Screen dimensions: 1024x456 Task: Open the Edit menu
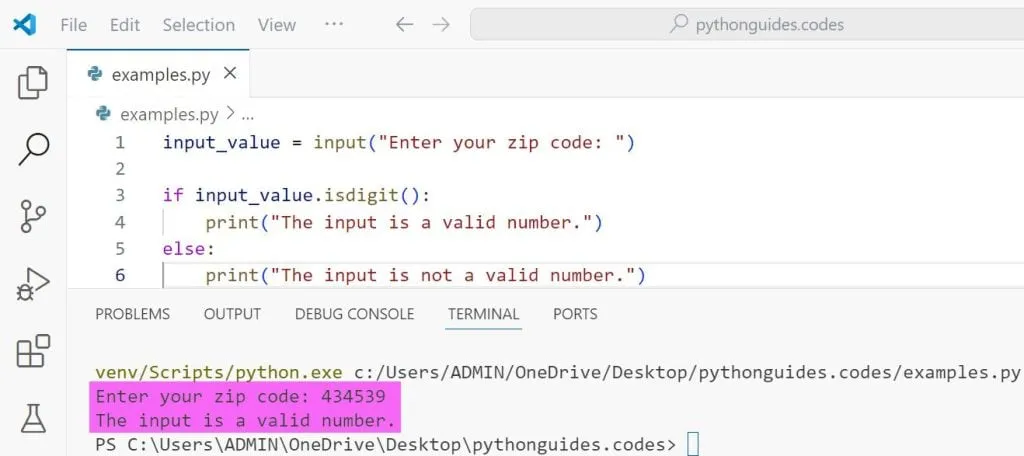(x=125, y=24)
